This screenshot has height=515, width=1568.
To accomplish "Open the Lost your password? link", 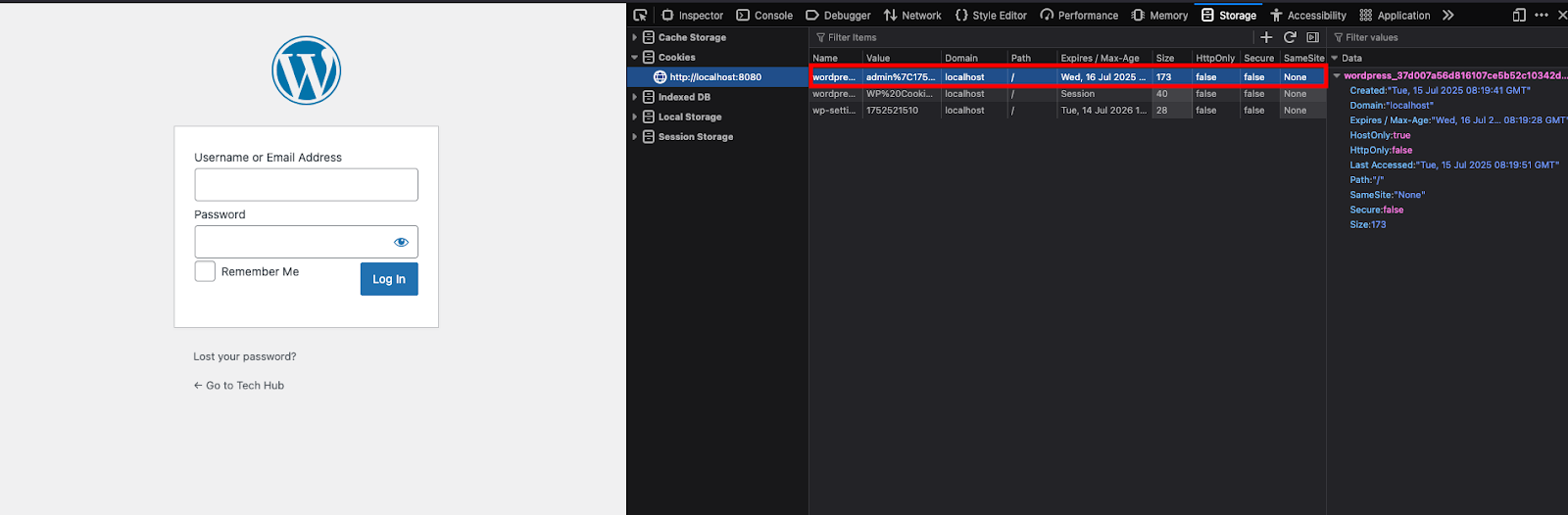I will coord(245,356).
